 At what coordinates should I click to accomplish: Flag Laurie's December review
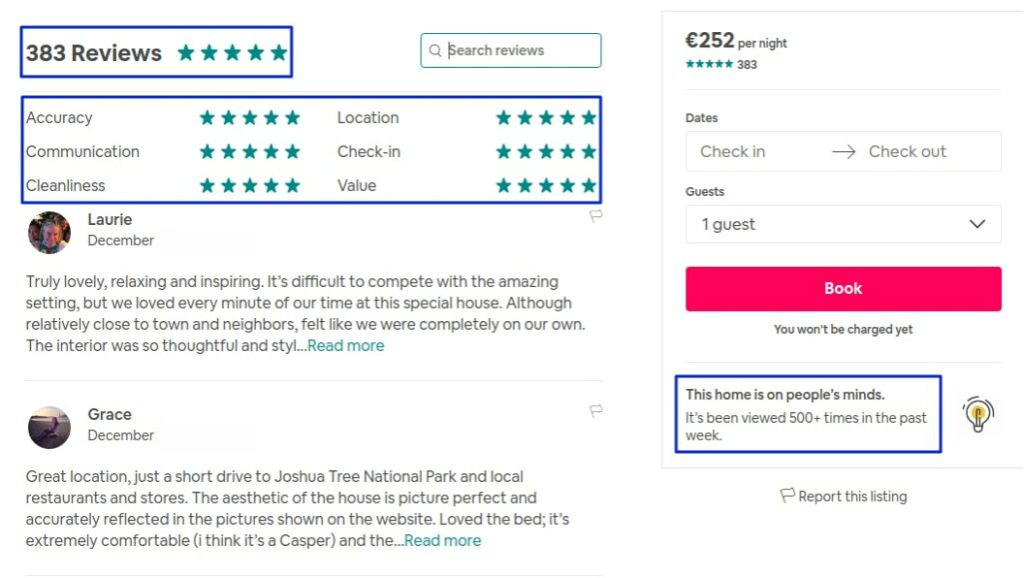coord(595,216)
